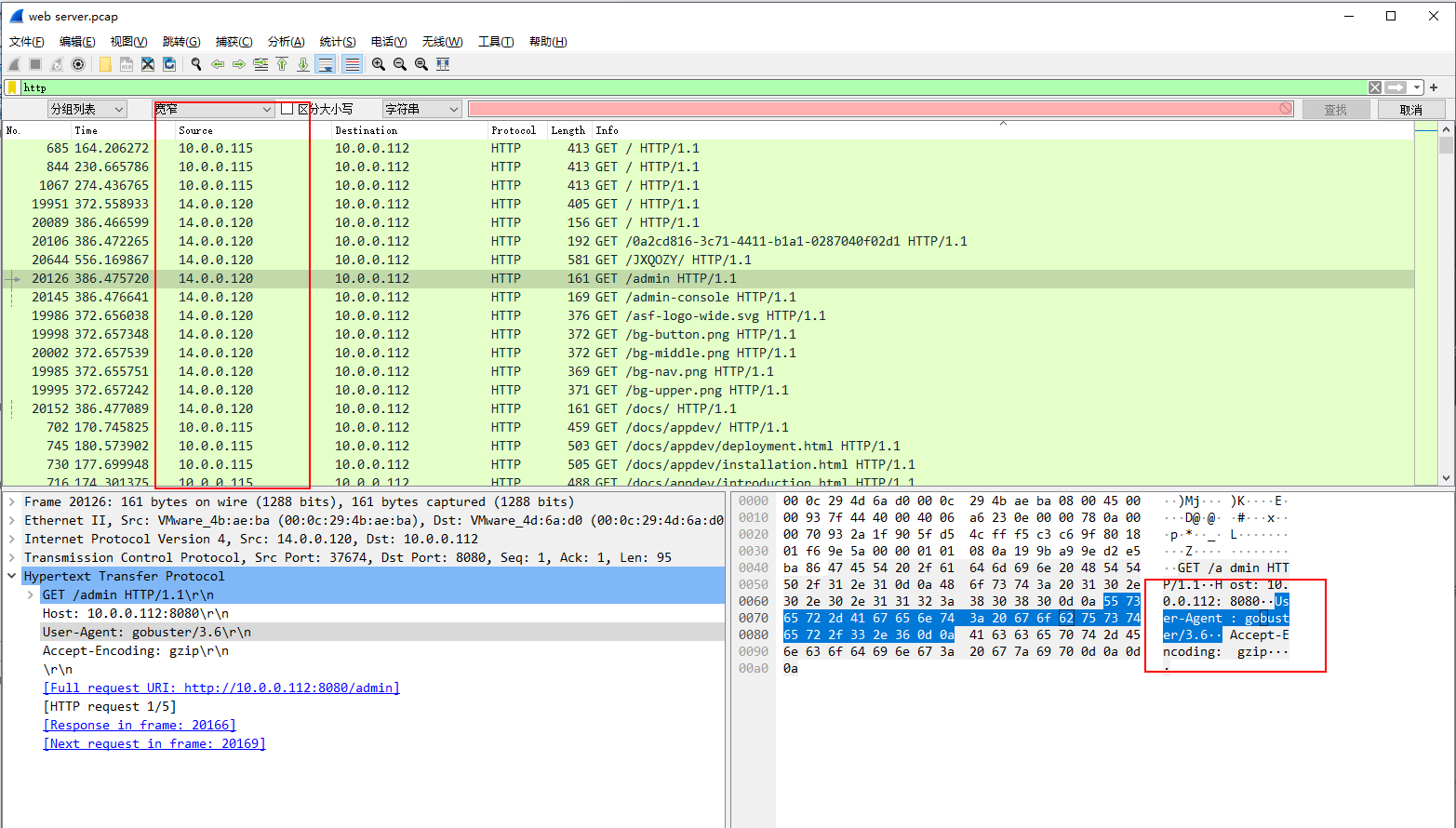Go forward to next packet arrow
The height and width of the screenshot is (828, 1456).
[239, 64]
